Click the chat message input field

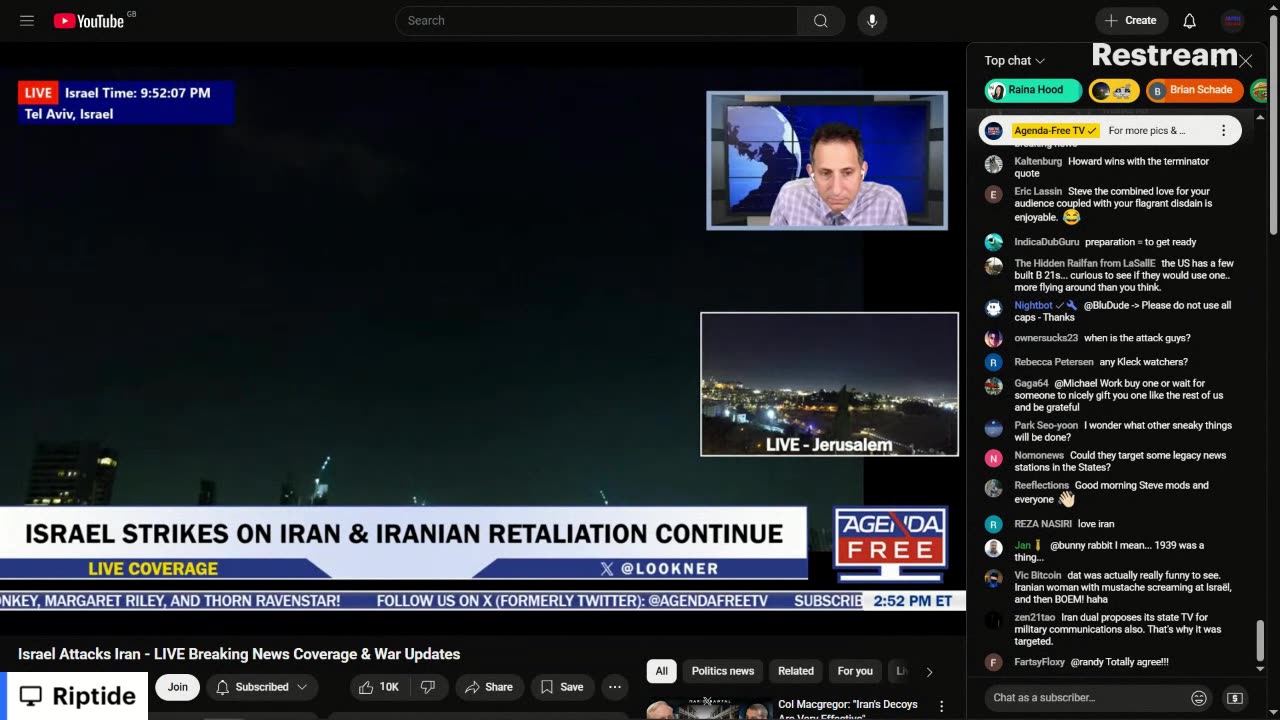tap(1086, 697)
